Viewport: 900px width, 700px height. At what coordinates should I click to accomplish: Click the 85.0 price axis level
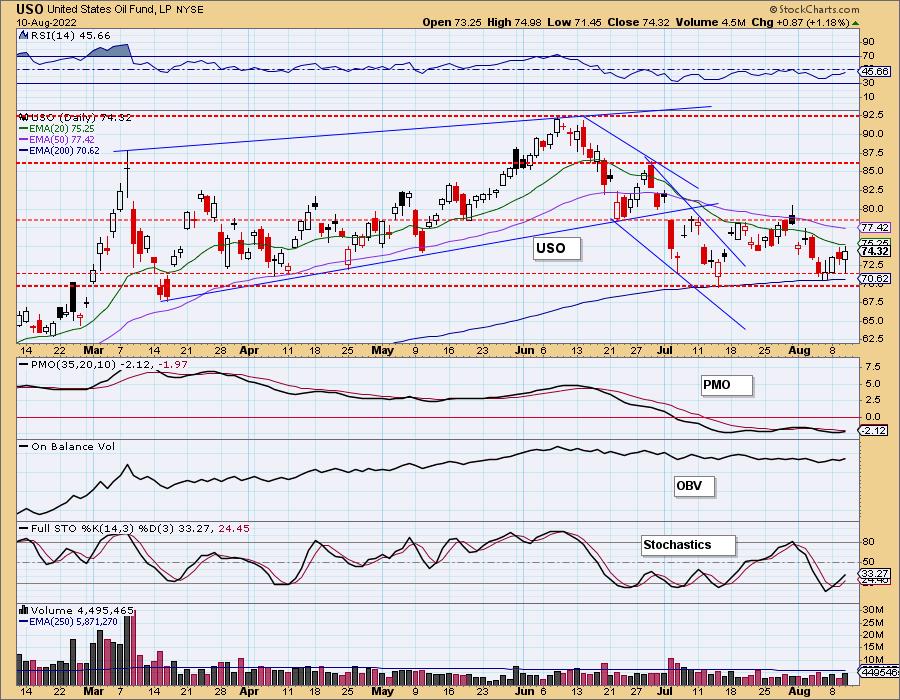(x=872, y=171)
